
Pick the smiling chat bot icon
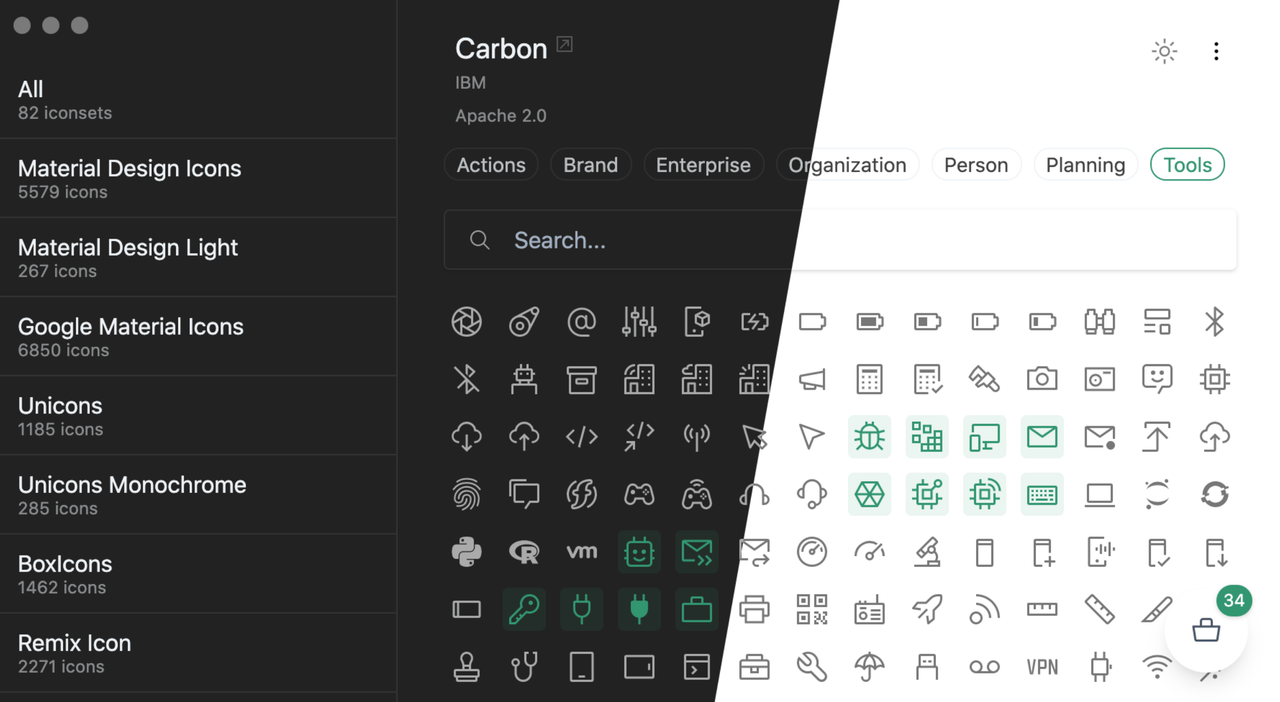coord(1157,379)
